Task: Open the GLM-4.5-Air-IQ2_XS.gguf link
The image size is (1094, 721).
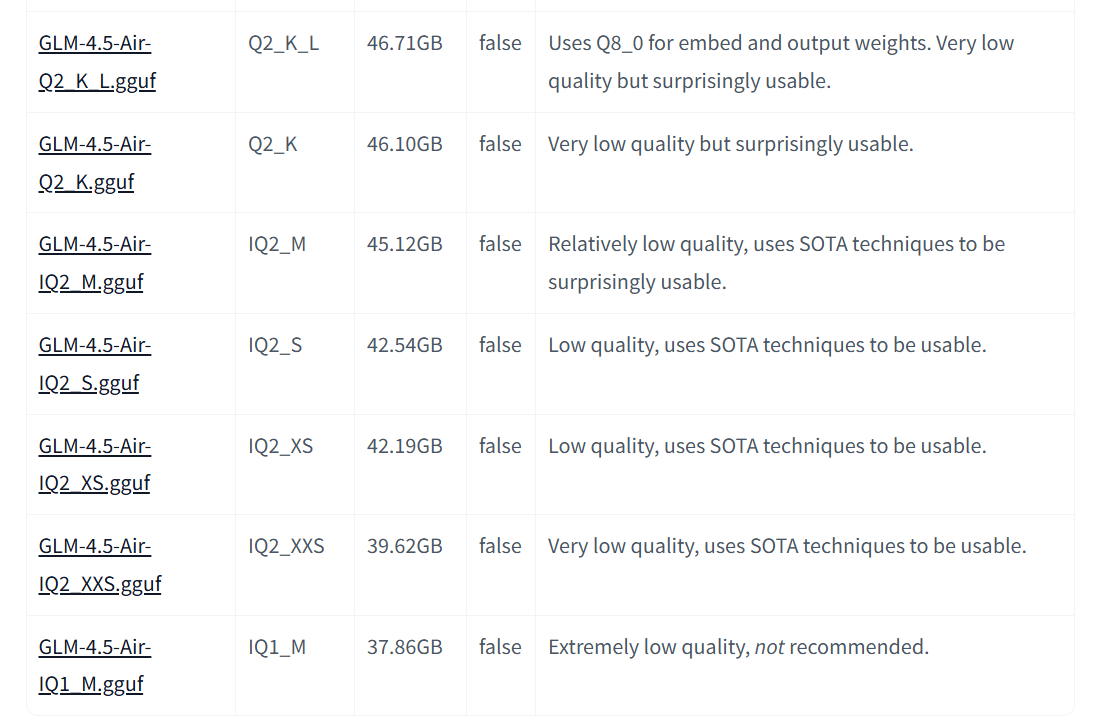Action: 94,465
